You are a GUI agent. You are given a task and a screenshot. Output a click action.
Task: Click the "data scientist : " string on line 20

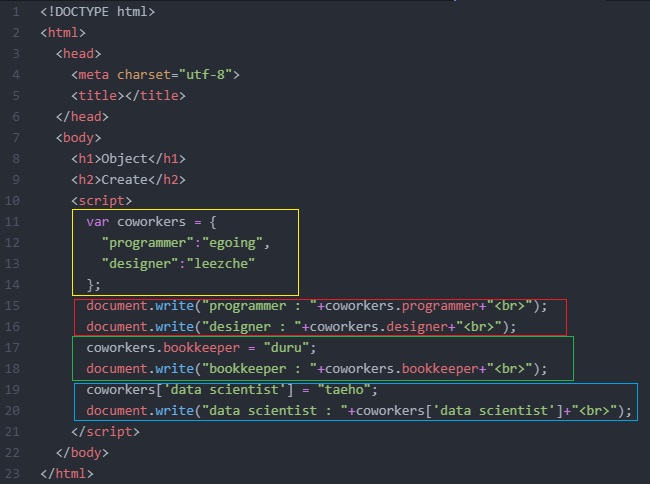(x=274, y=411)
